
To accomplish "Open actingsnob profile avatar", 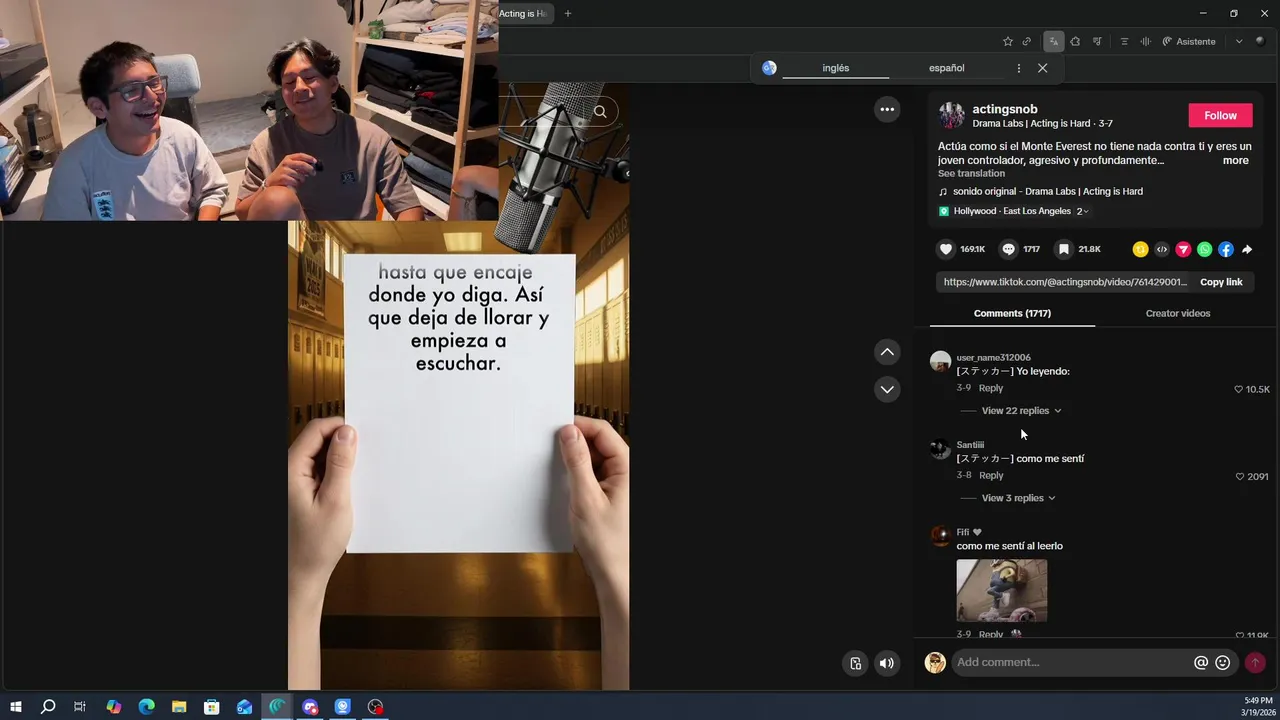I will tap(951, 115).
